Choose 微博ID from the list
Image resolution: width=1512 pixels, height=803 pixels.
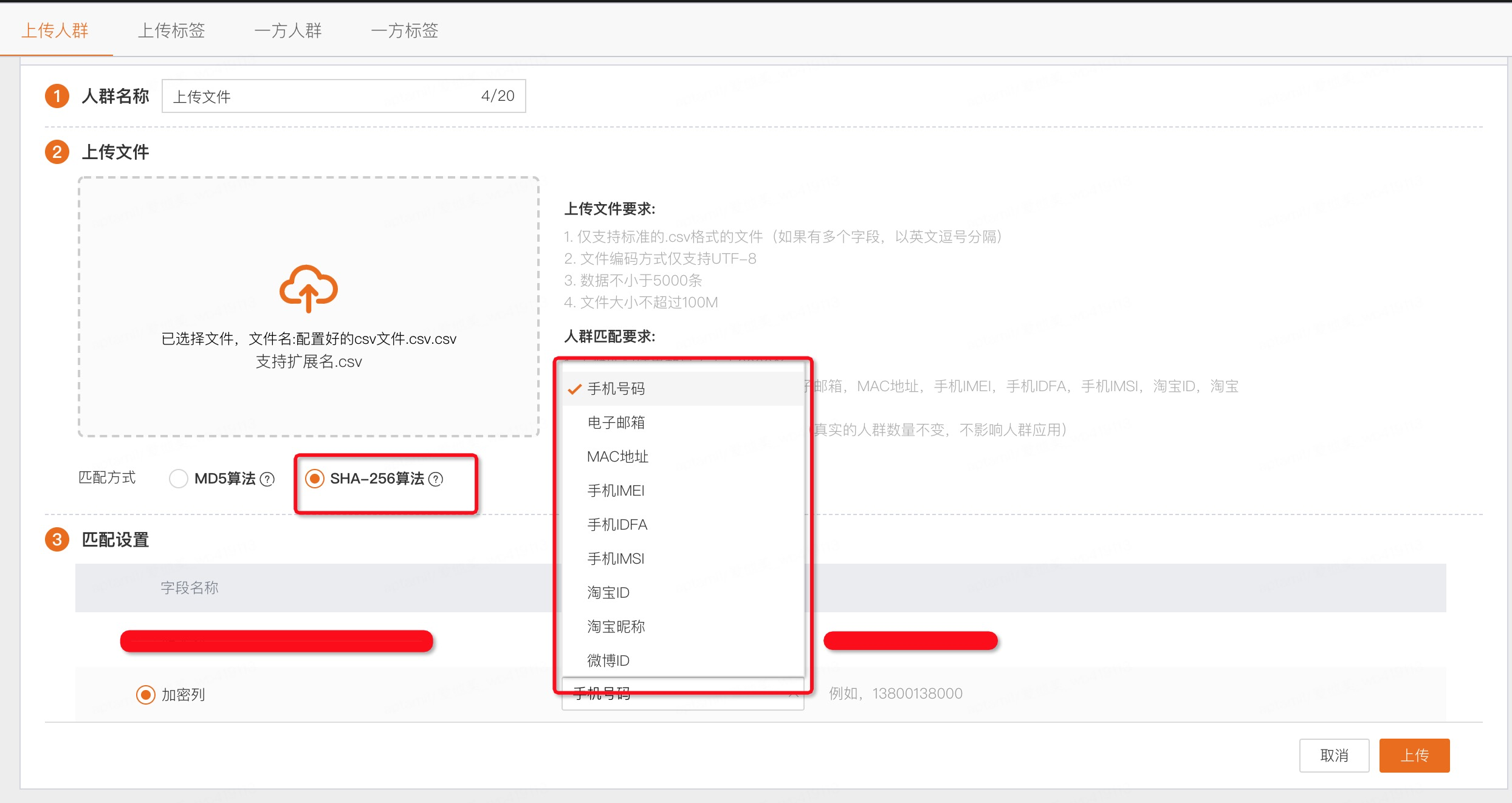point(608,660)
